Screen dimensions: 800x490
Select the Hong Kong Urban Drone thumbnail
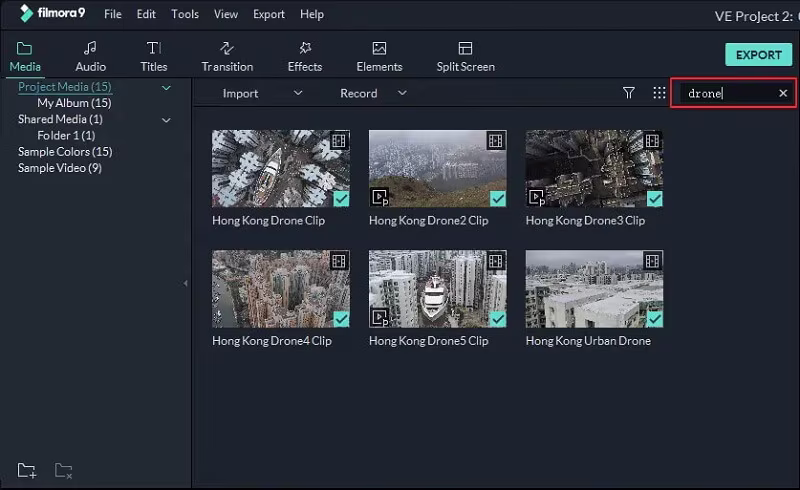[594, 288]
